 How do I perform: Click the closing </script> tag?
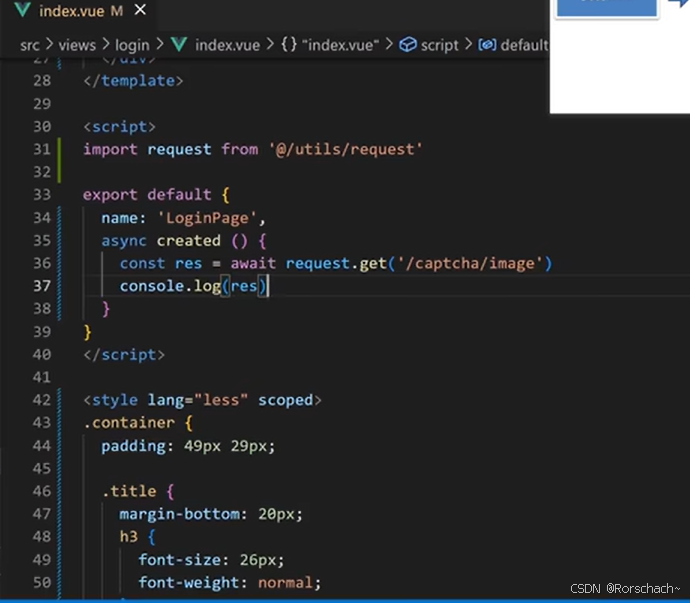click(124, 355)
